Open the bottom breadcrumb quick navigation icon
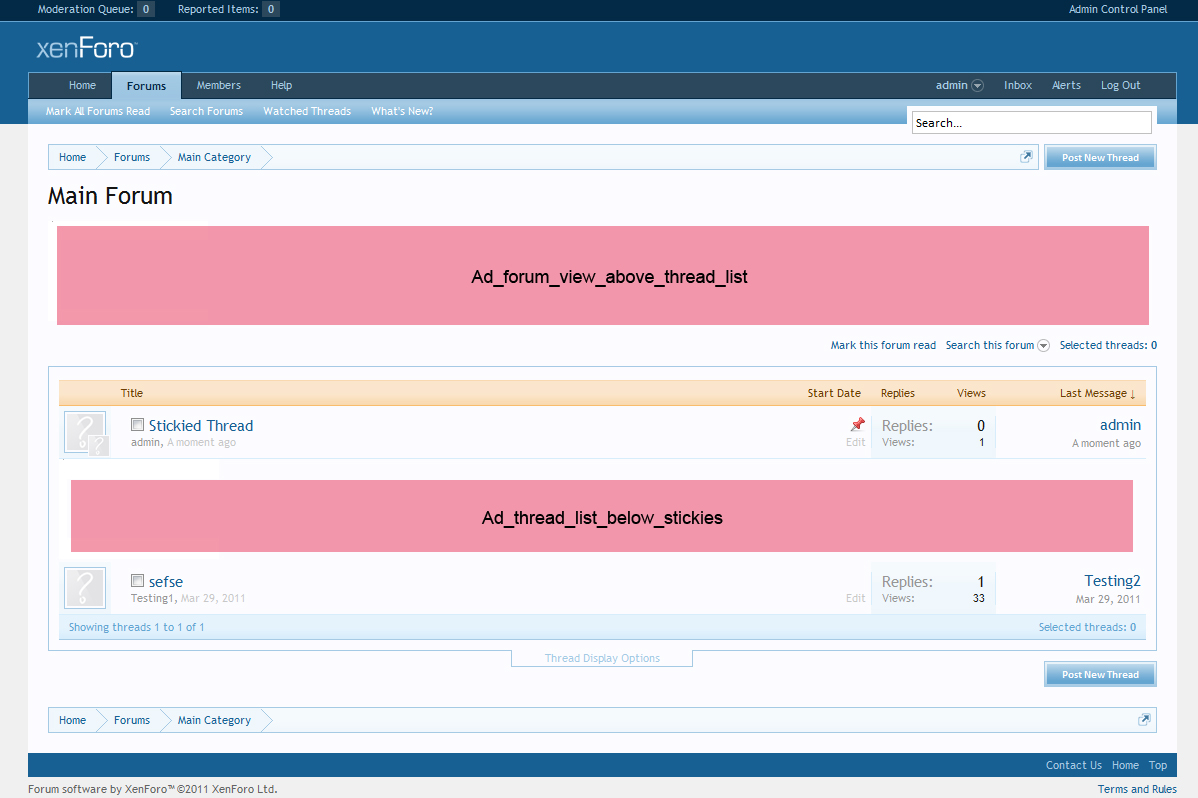This screenshot has height=798, width=1198. click(x=1143, y=720)
